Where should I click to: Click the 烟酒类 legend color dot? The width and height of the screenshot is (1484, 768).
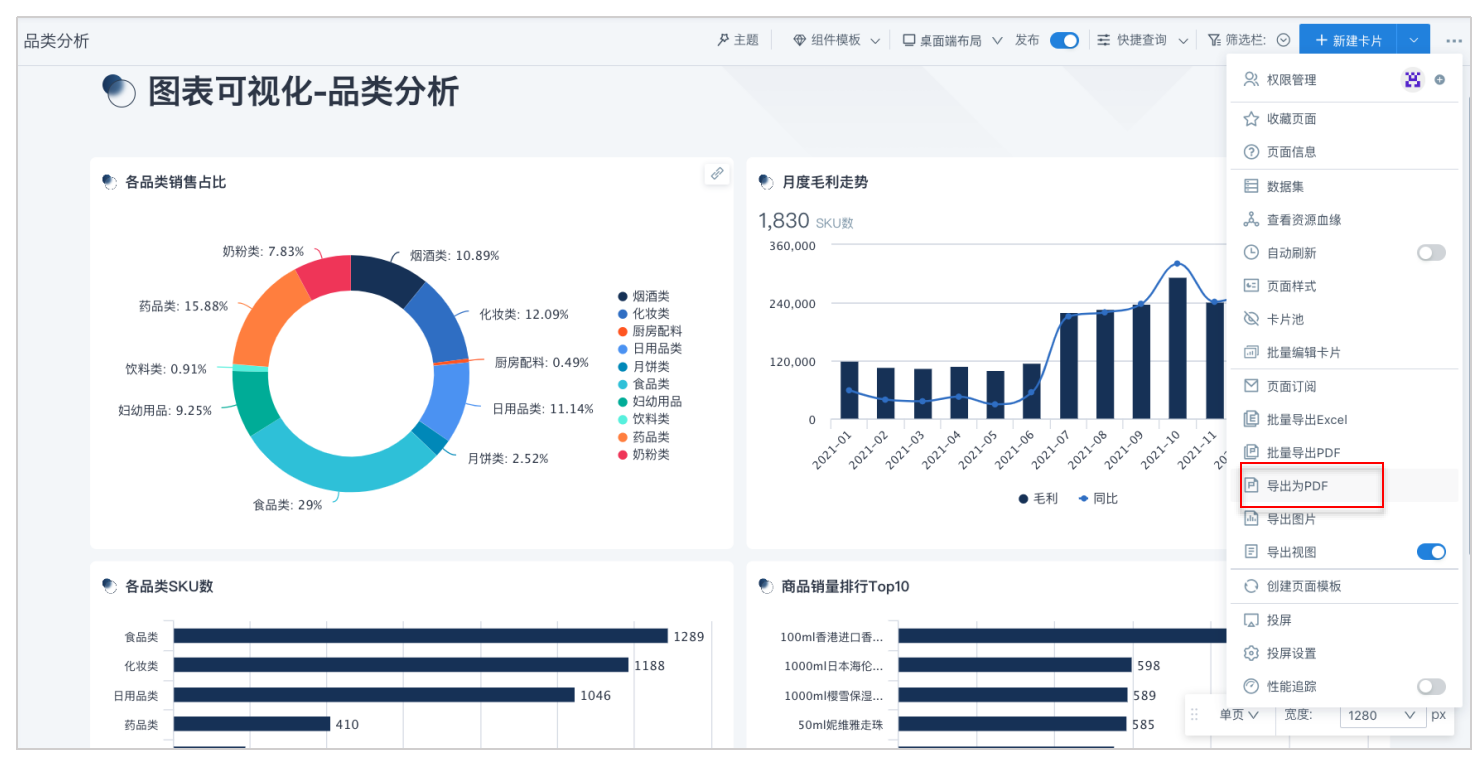pyautogui.click(x=622, y=297)
